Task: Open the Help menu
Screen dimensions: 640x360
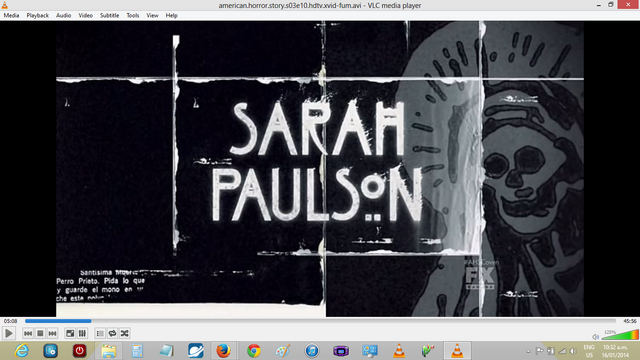Action: tap(171, 16)
